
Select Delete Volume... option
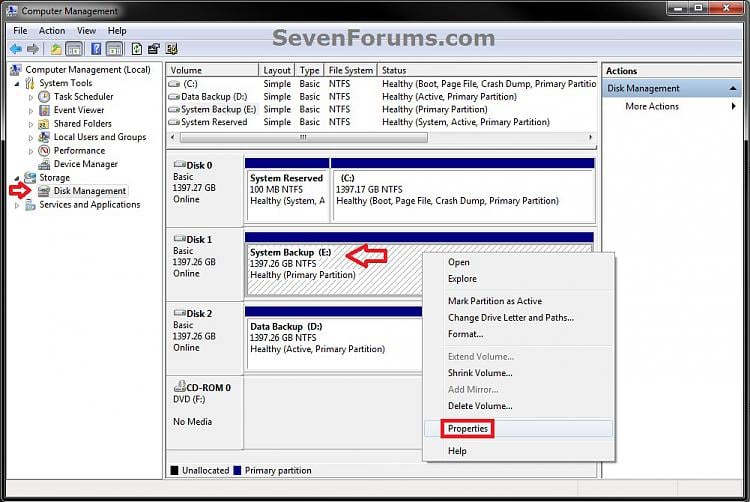tap(518, 406)
